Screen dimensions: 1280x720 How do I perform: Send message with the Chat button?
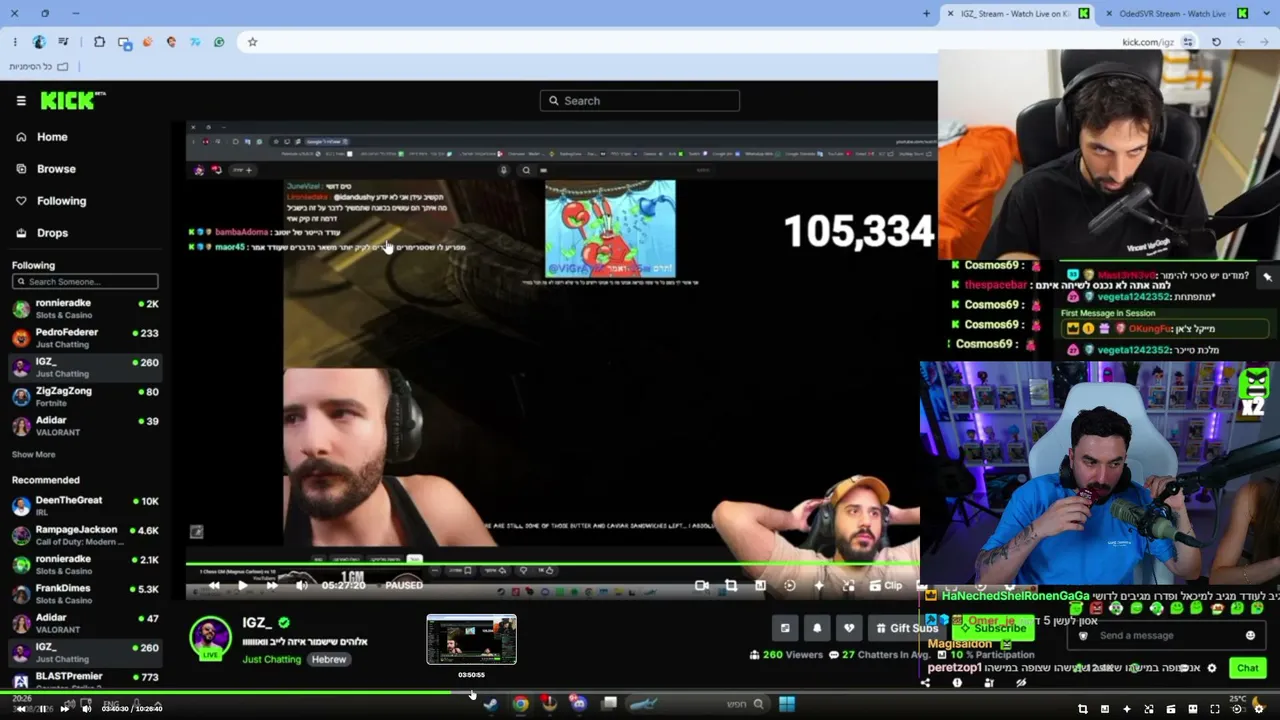tap(1247, 668)
